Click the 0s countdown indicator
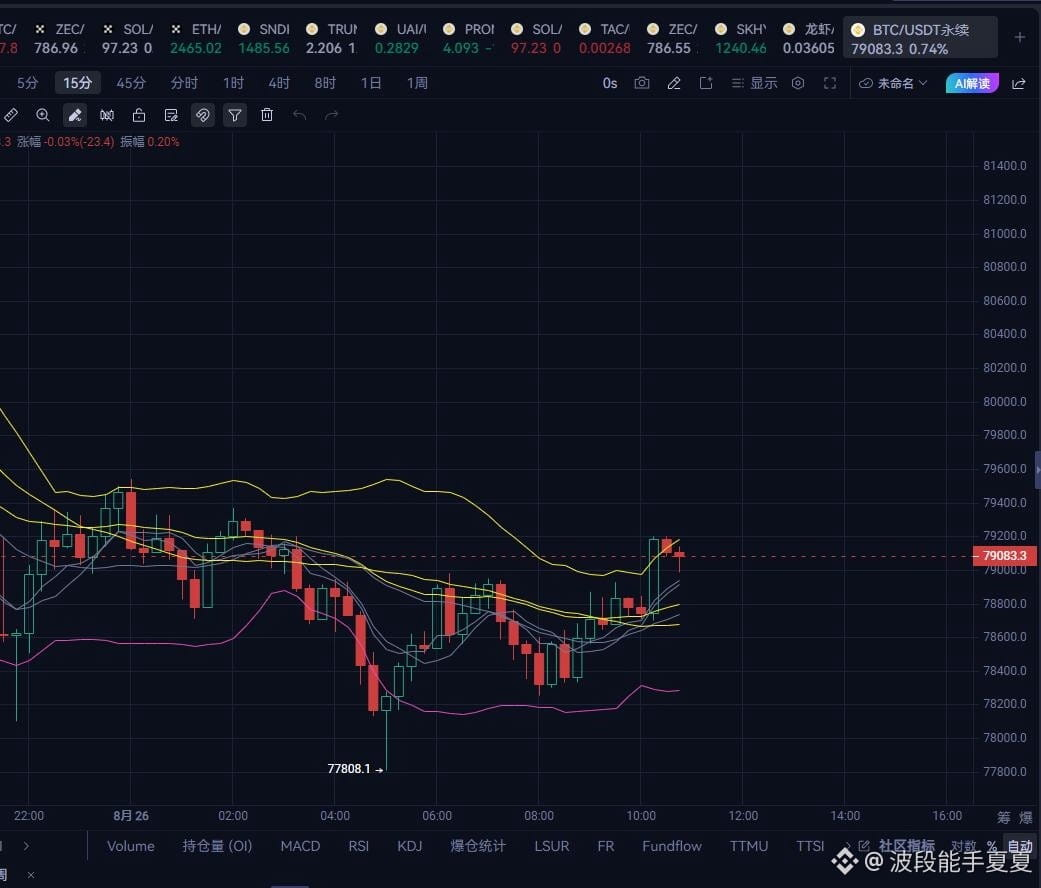1041x888 pixels. pyautogui.click(x=610, y=83)
